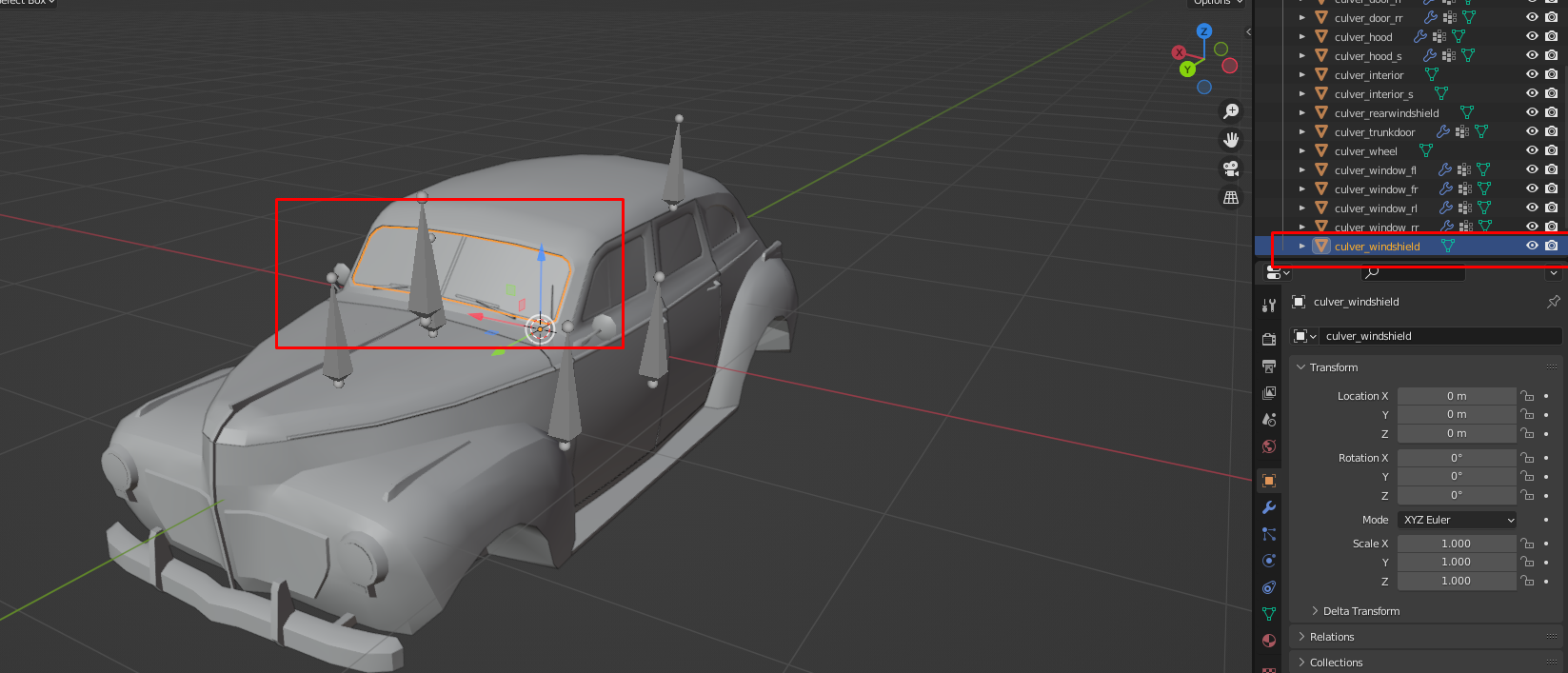Open the properties editor type dropdown
Screen dimensions: 1568x673
click(x=1278, y=272)
